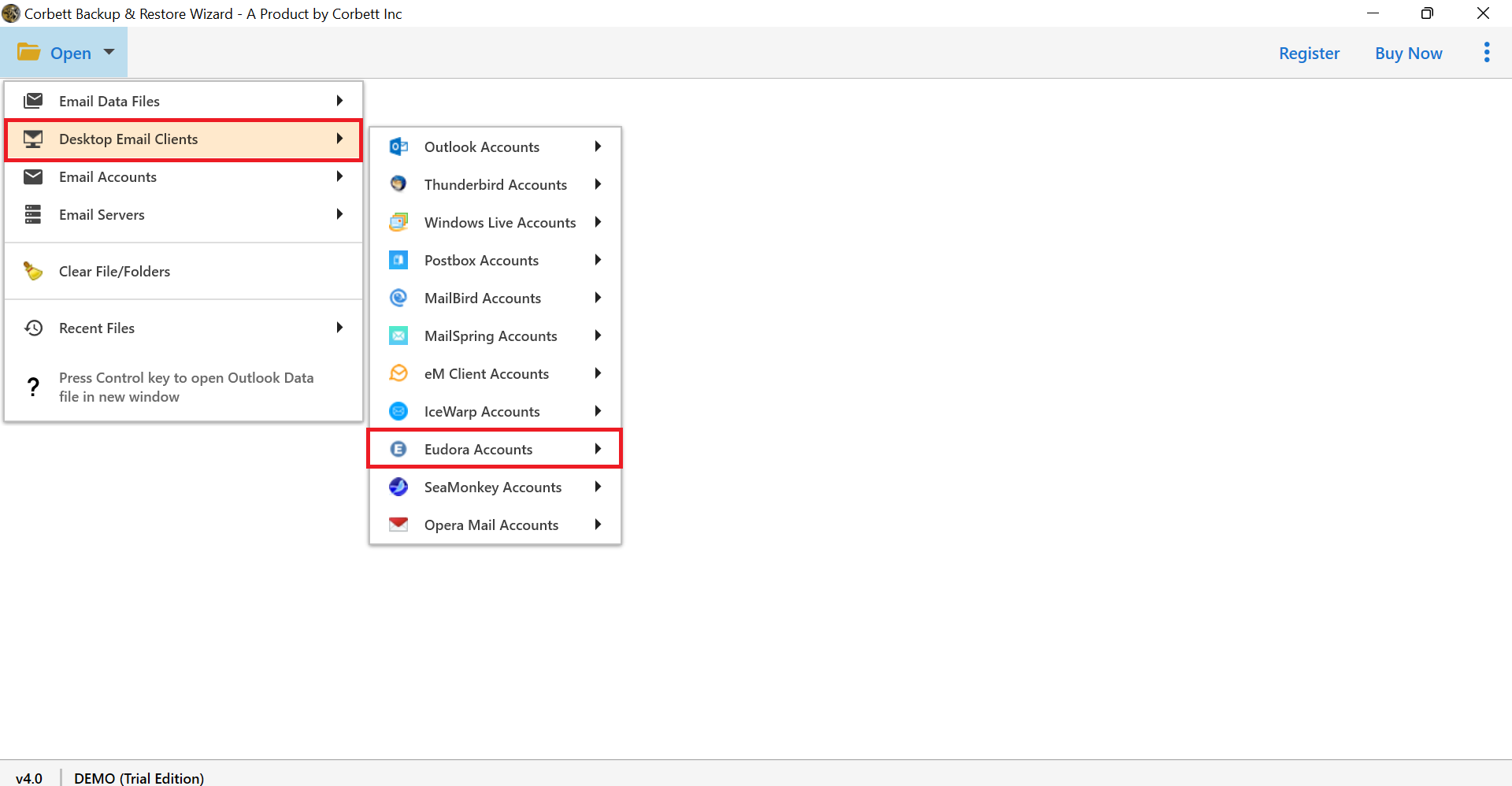
Task: Expand the Eudora Accounts submenu arrow
Action: pos(598,449)
